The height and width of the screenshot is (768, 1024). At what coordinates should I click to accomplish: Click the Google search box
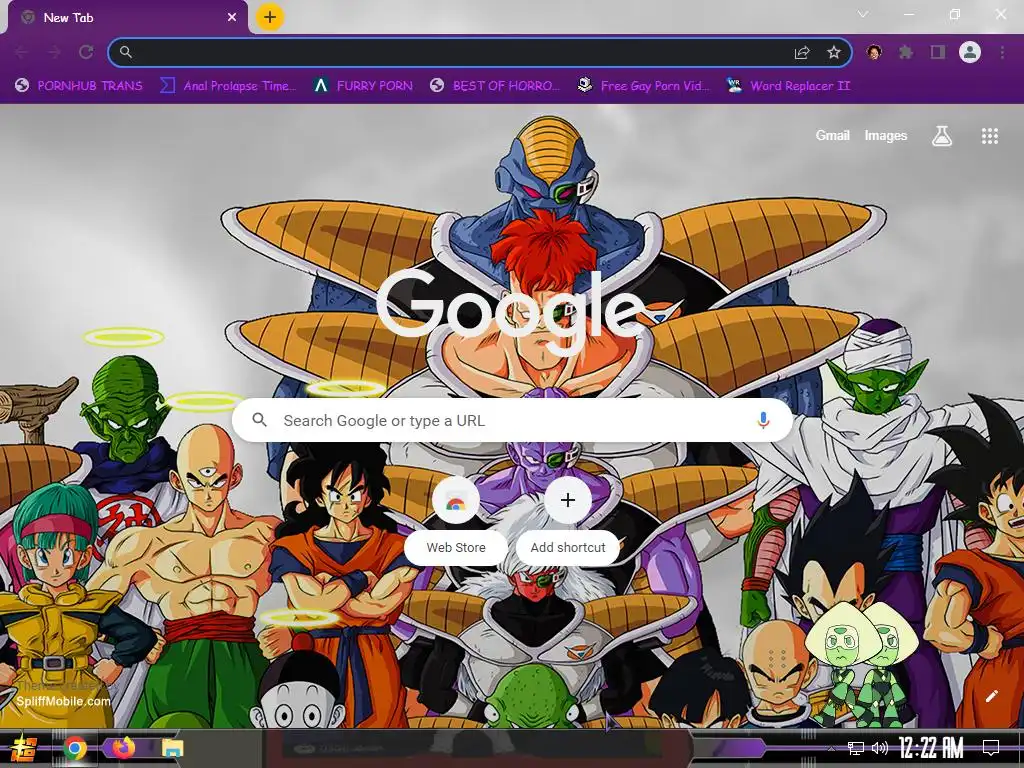point(513,421)
